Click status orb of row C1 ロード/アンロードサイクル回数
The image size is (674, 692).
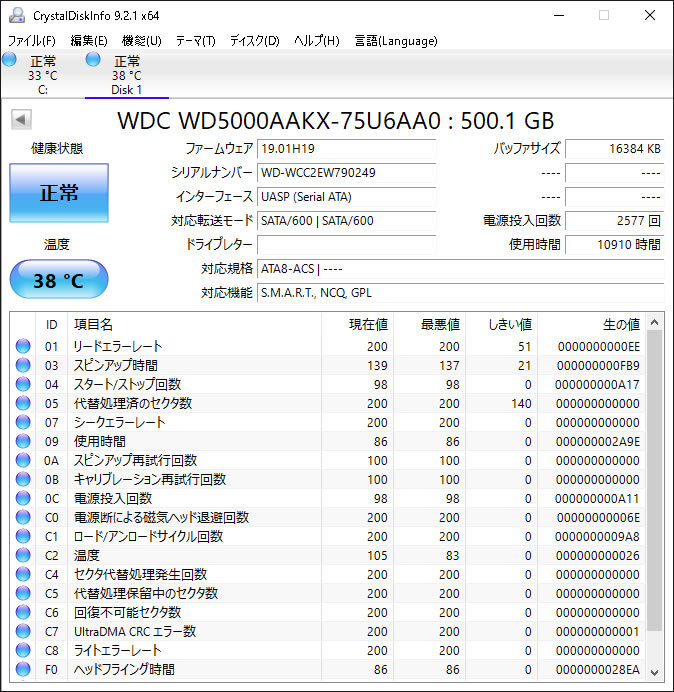tap(23, 536)
